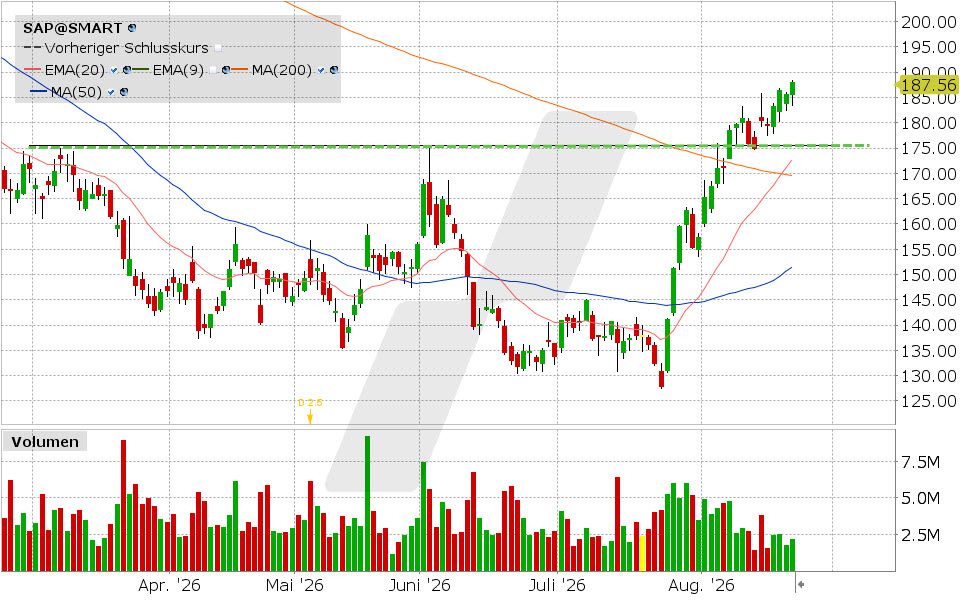Open the EMA(20) indicator settings icon
The image size is (960, 600).
[x=127, y=70]
